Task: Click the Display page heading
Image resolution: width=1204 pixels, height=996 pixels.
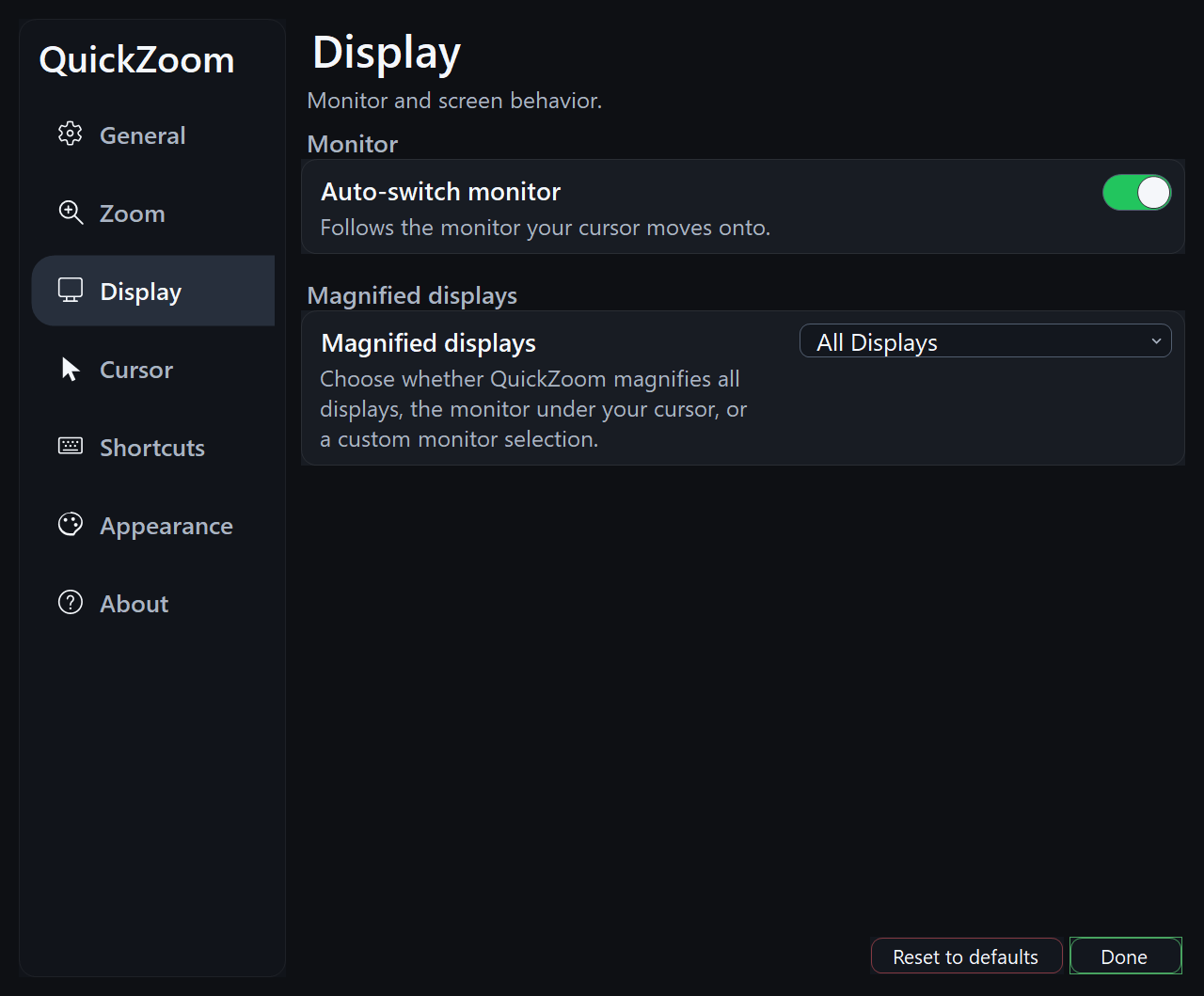Action: pos(387,53)
